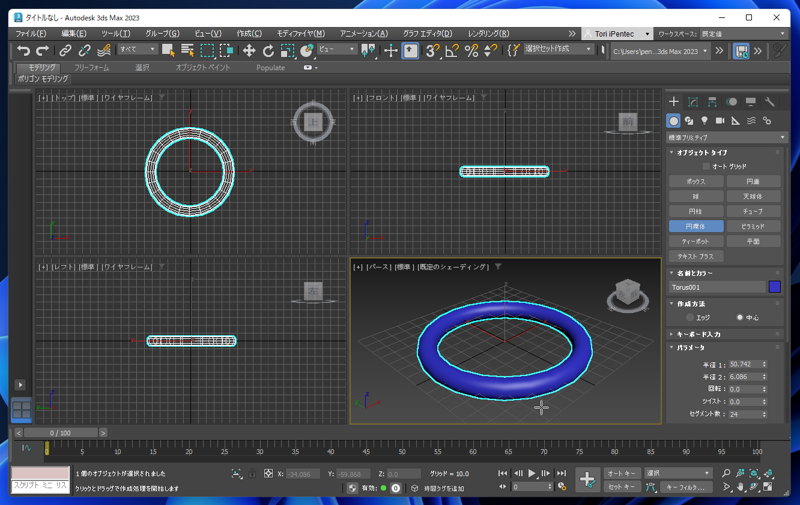Toggle Window/Crossing selection mode

pyautogui.click(x=226, y=50)
